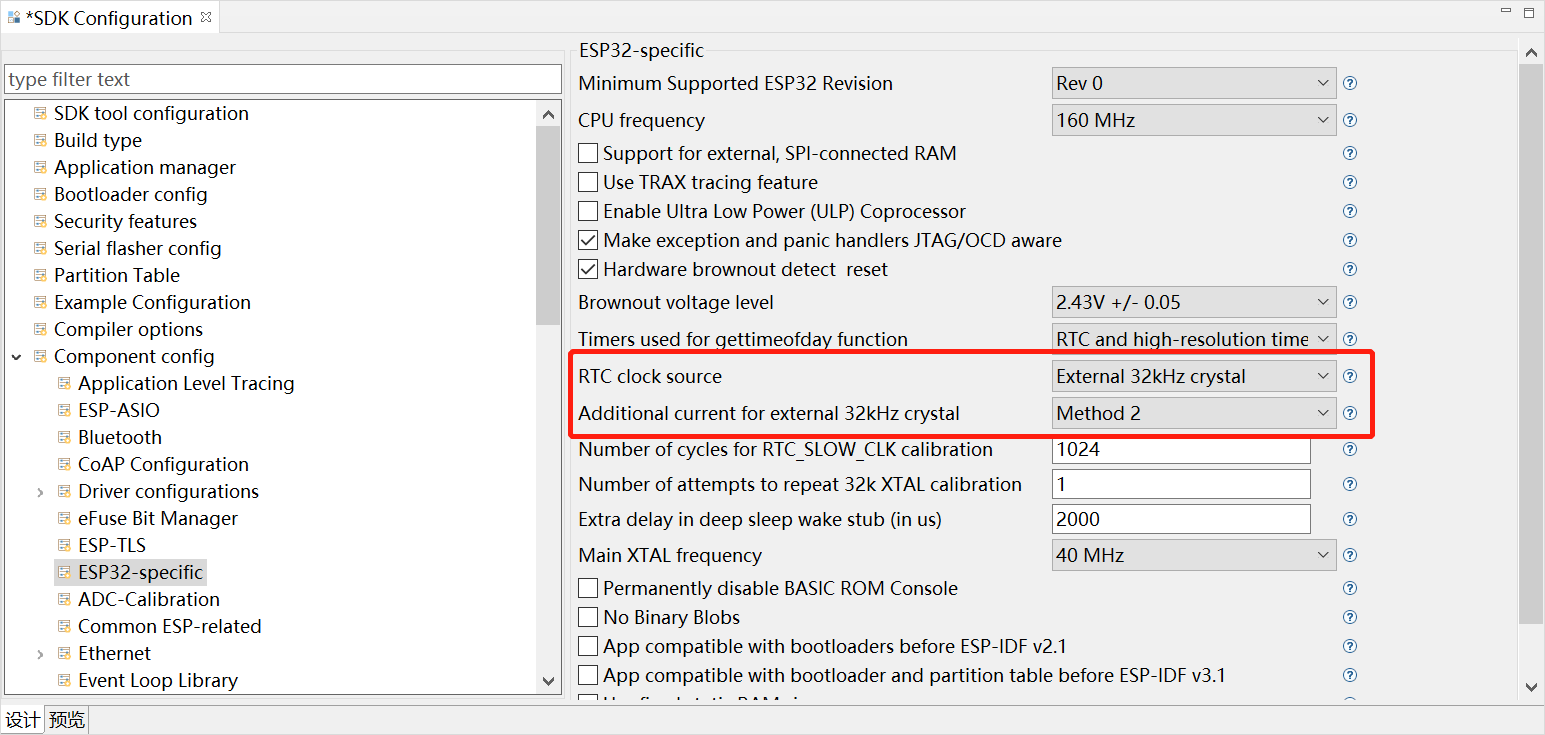Viewport: 1545px width, 735px height.
Task: Enable Use TRAX tracing feature
Action: (588, 182)
